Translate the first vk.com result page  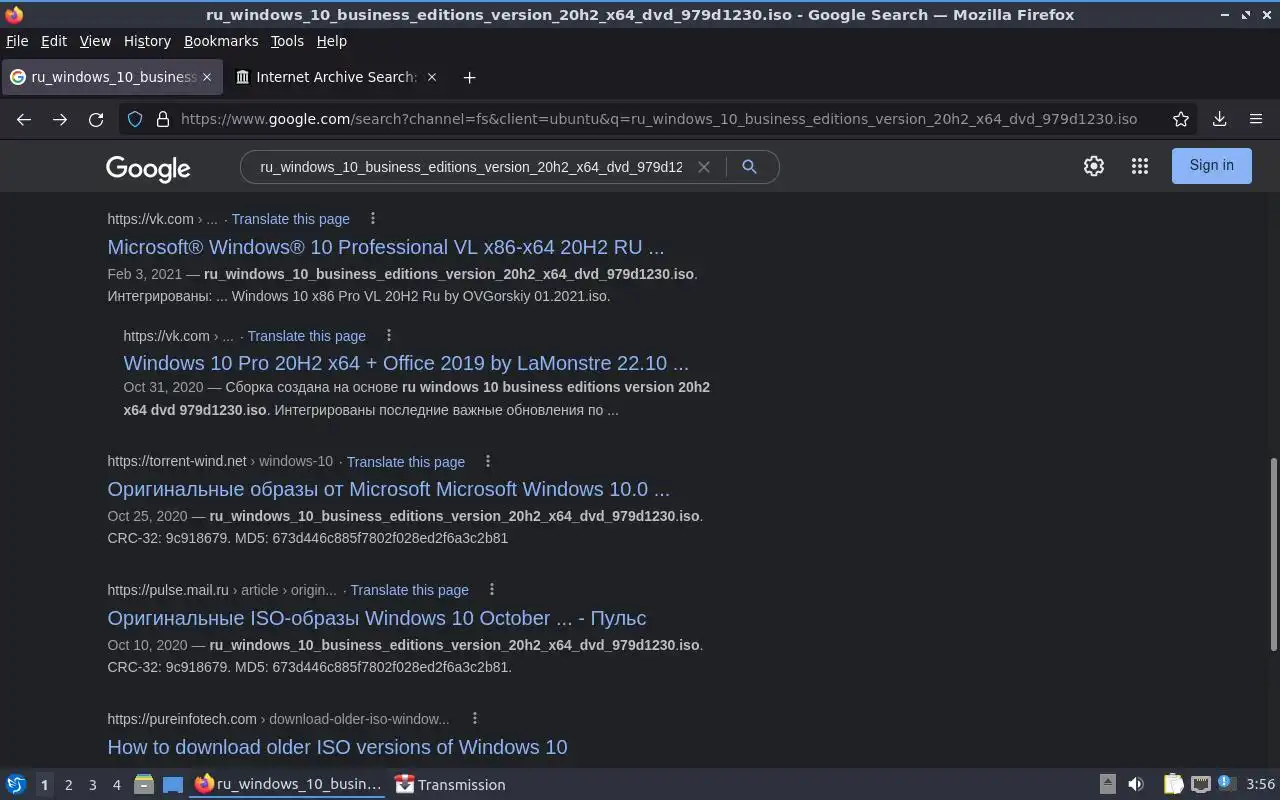pos(290,219)
